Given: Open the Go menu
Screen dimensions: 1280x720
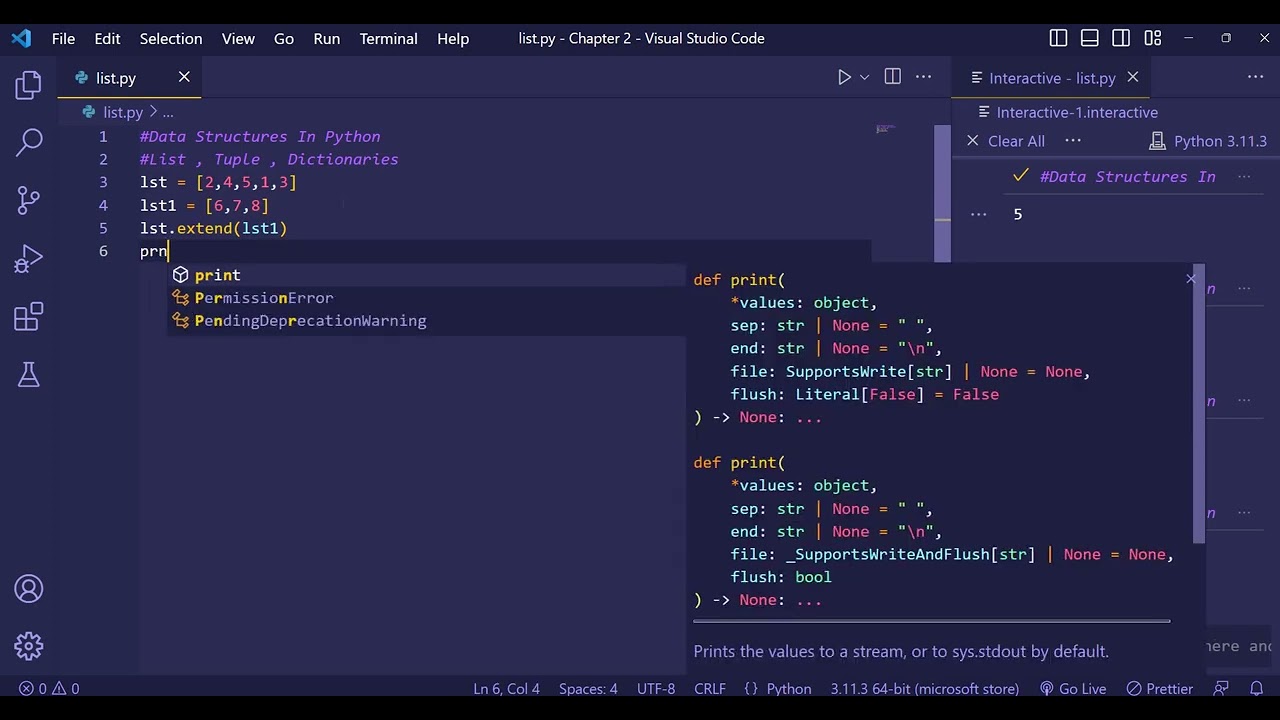Looking at the screenshot, I should pos(284,38).
